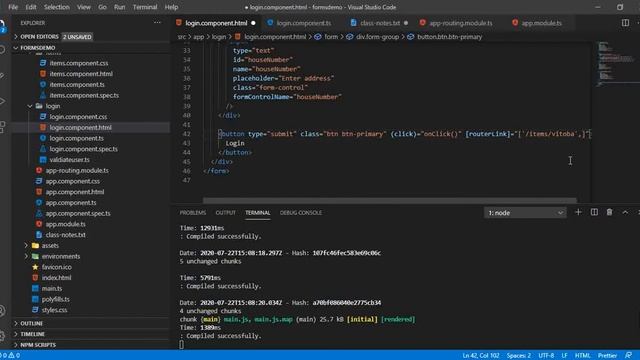Show the Output panel tab
This screenshot has height=360, width=640.
(x=225, y=213)
